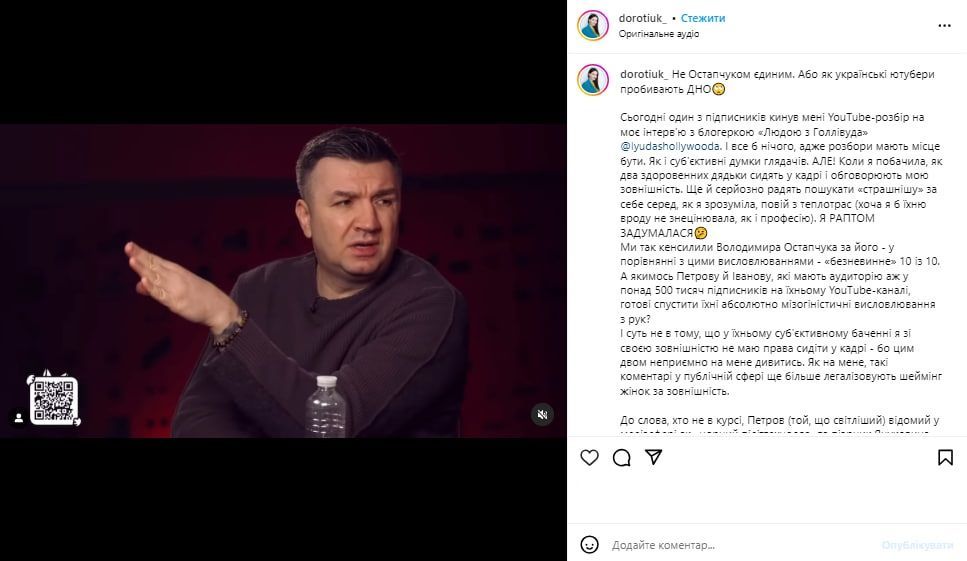Open the @lyudashollywooda mention link
This screenshot has height=561, width=967.
[670, 147]
